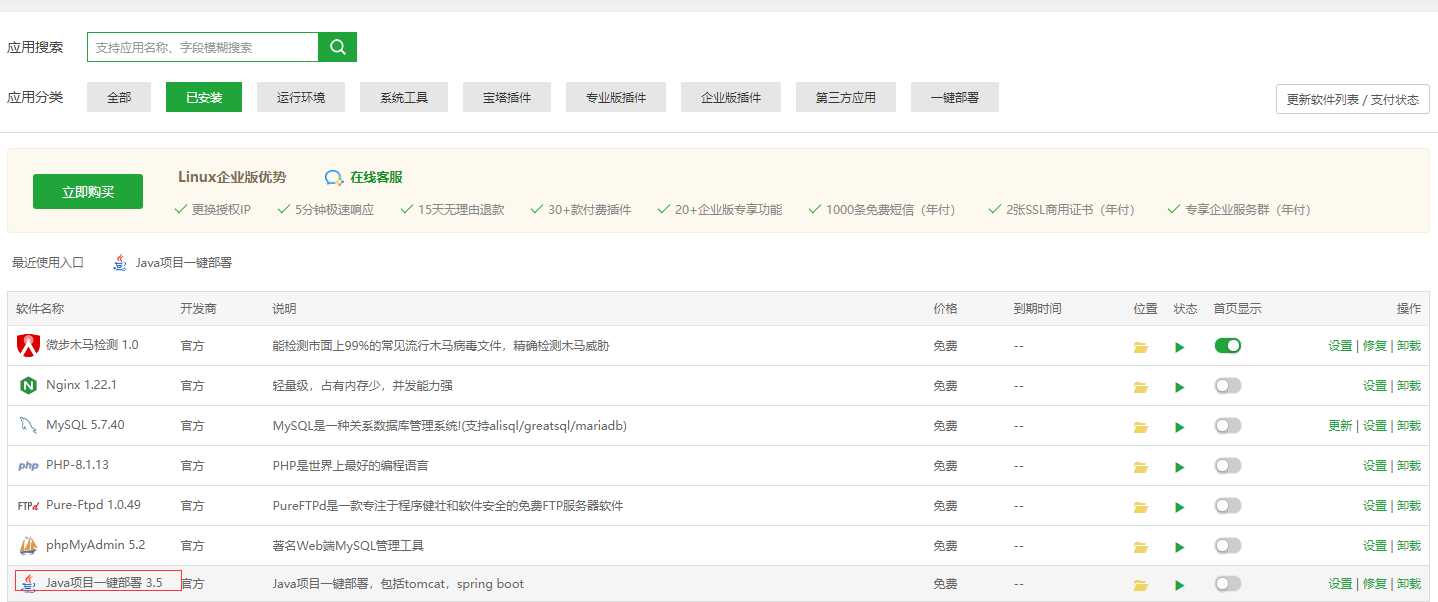Click the Java项目一键部署 3.5 software name
The image size is (1438, 602).
click(104, 583)
